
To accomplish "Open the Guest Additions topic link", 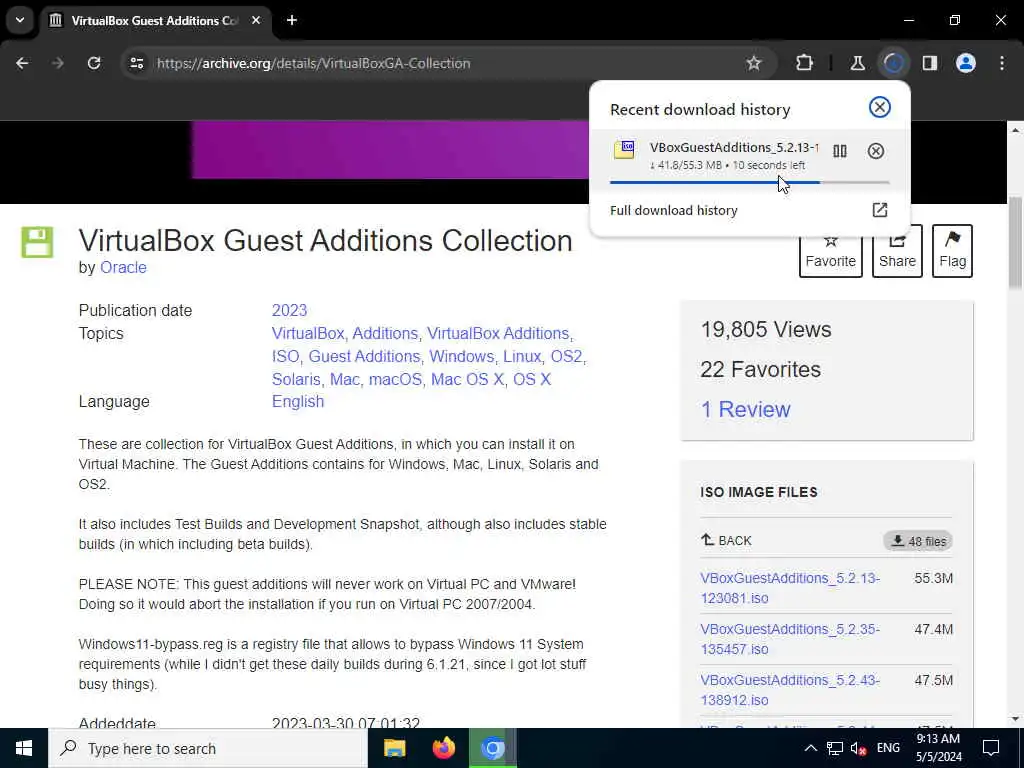I will 364,357.
